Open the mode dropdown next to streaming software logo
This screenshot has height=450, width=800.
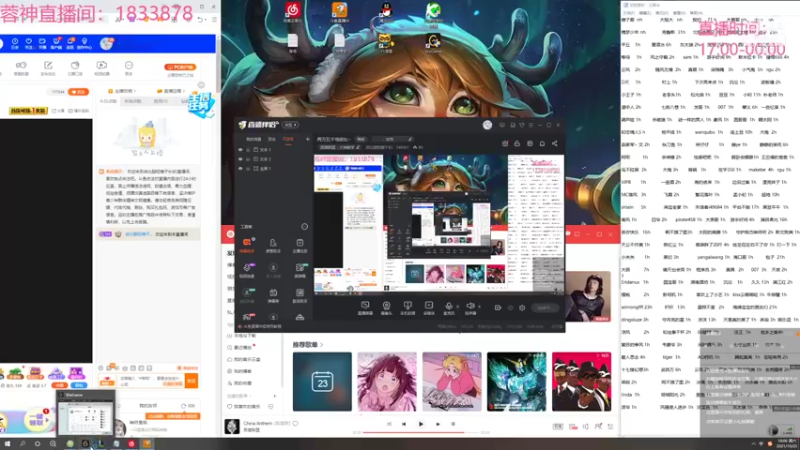tap(291, 125)
